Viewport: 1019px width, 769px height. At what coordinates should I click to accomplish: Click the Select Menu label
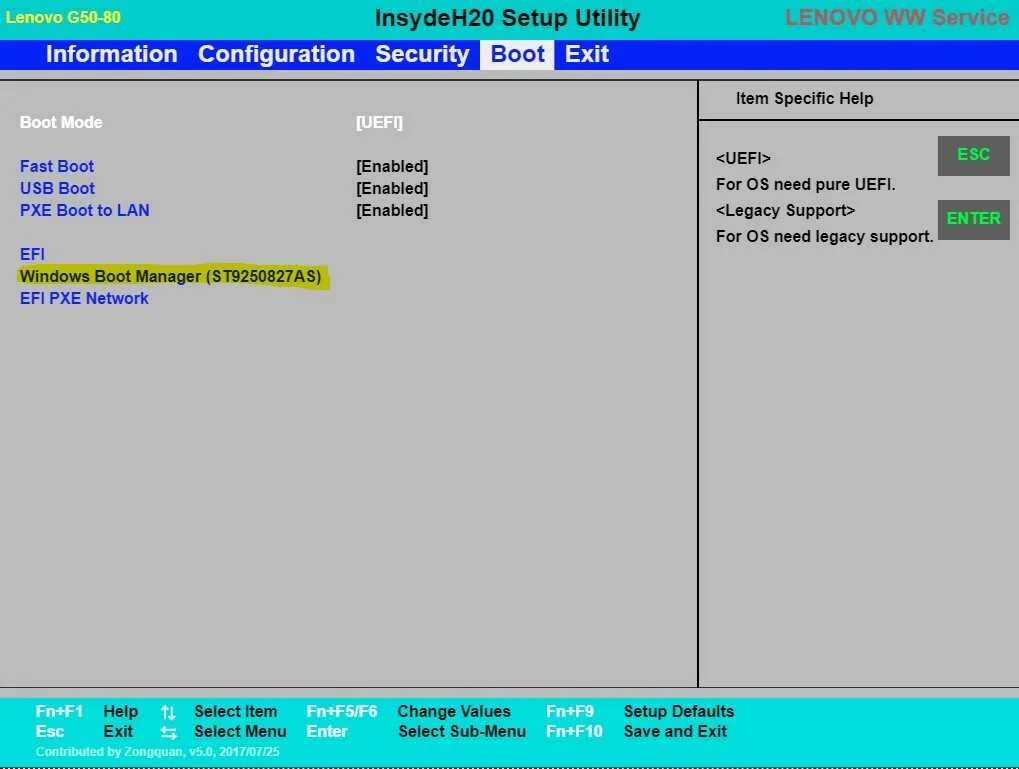click(240, 731)
